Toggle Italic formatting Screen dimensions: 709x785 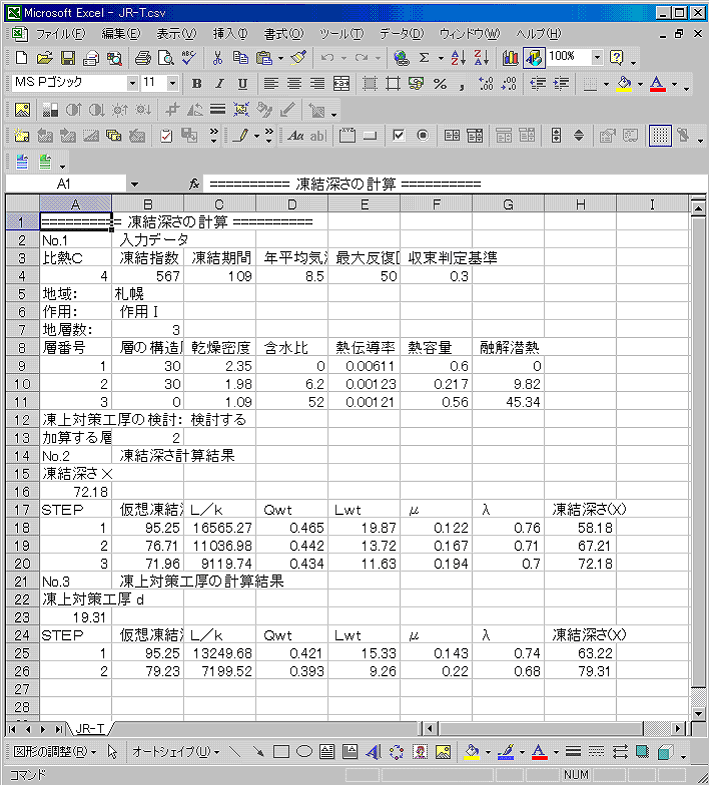point(220,84)
